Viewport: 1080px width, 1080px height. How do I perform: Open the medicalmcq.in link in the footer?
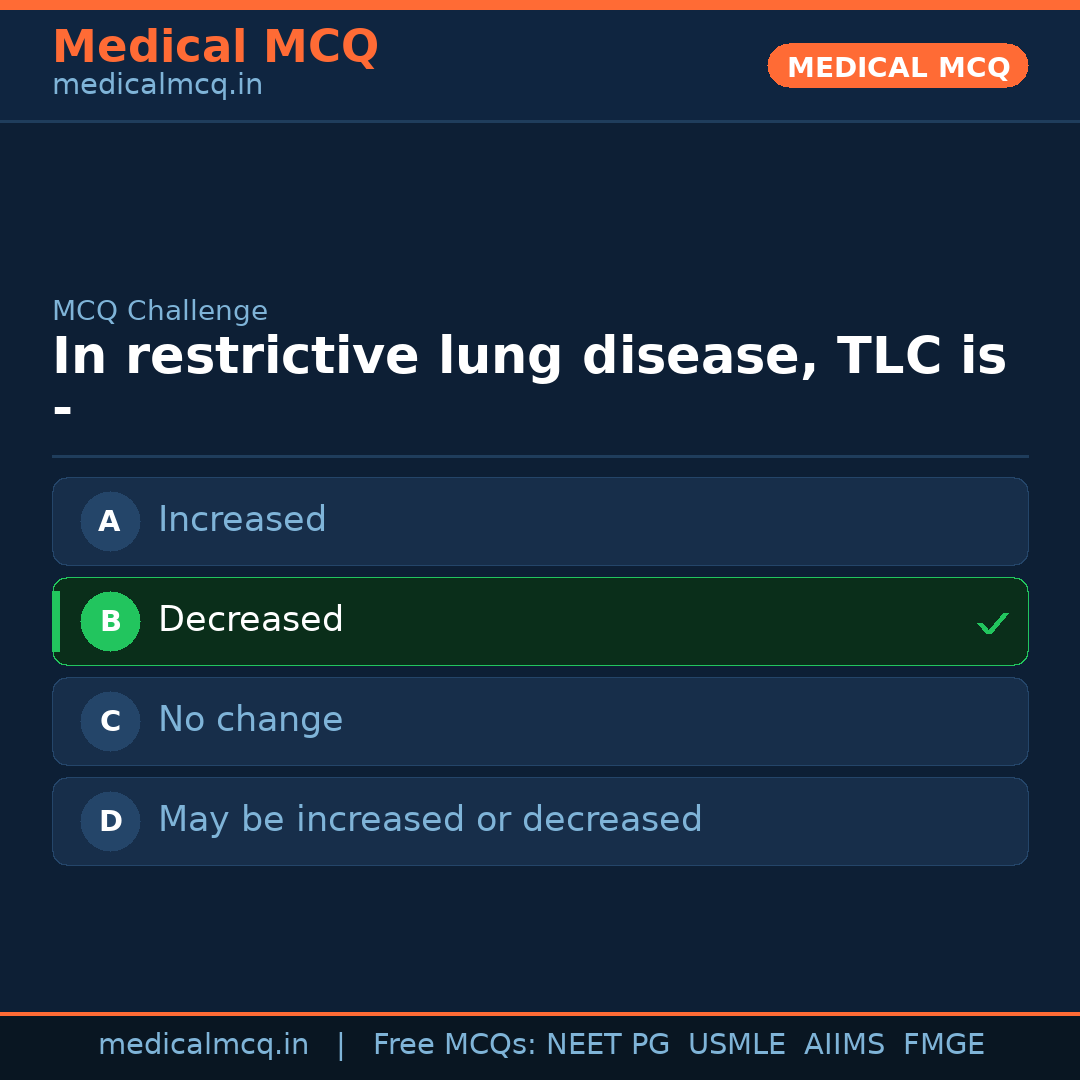[203, 1045]
